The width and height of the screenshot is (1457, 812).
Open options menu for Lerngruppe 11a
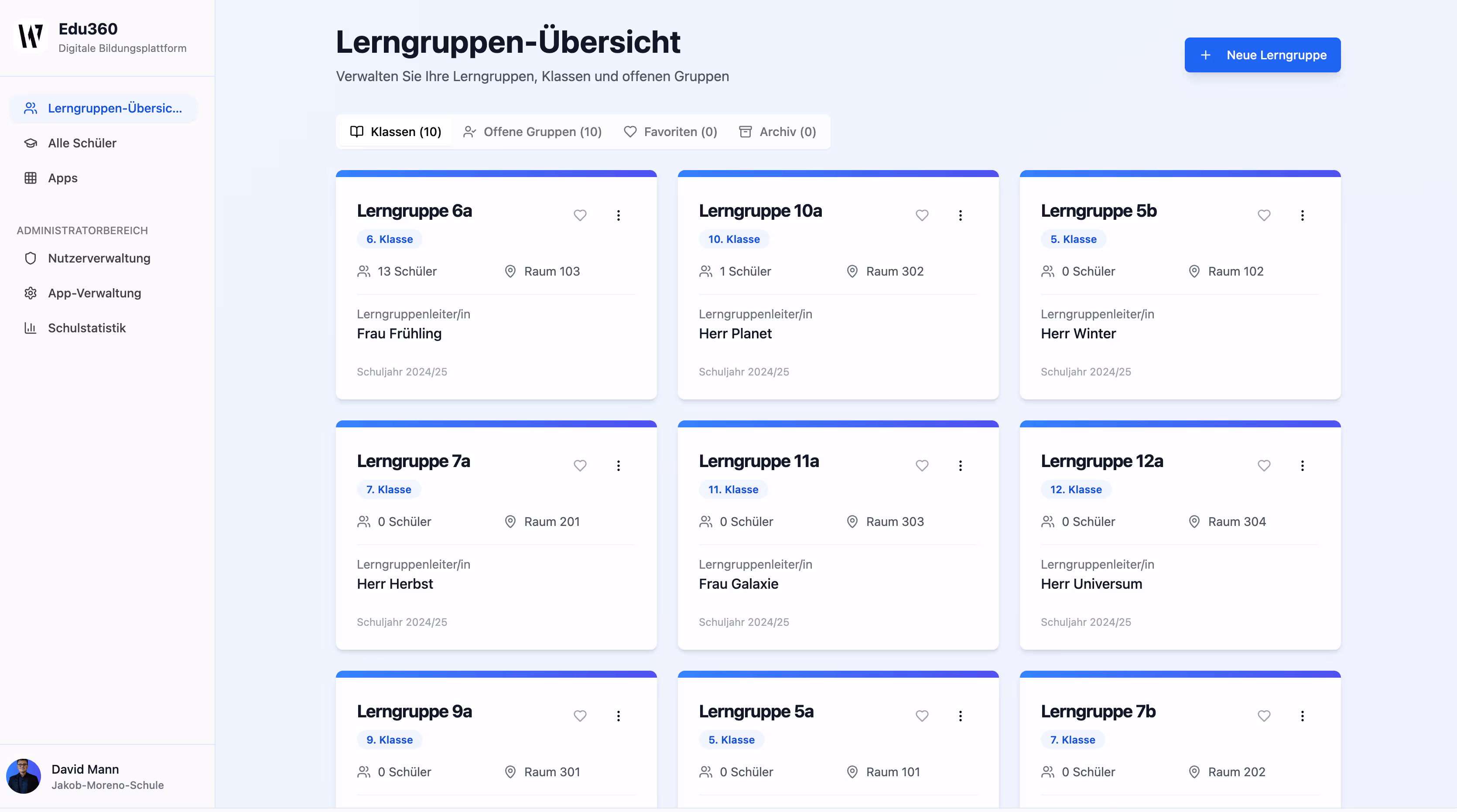click(x=960, y=465)
